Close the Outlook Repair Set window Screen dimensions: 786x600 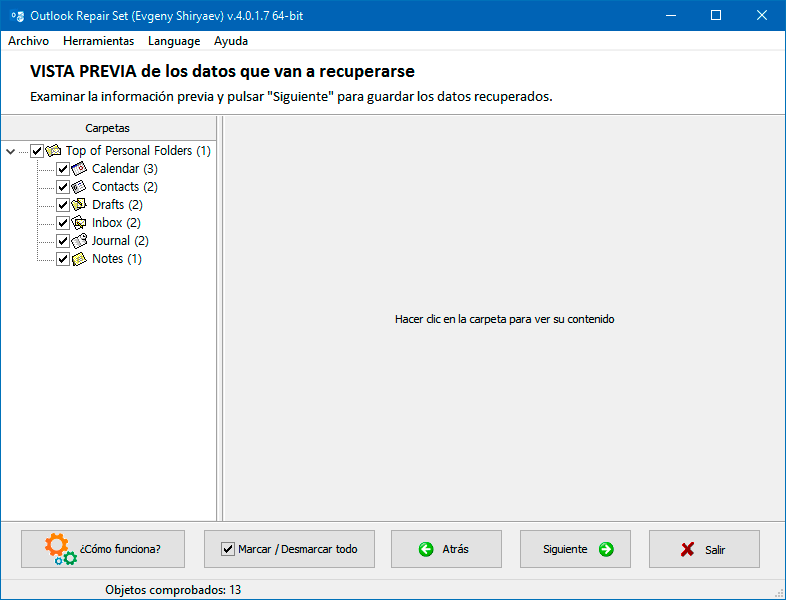762,16
